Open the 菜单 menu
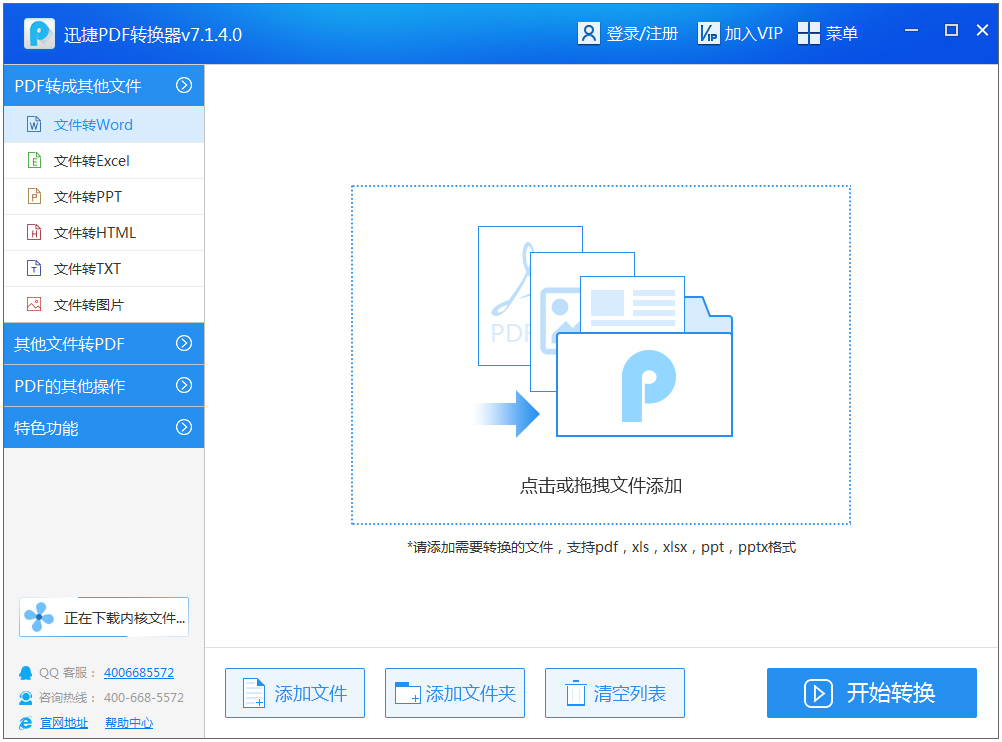This screenshot has height=742, width=1002. click(842, 33)
